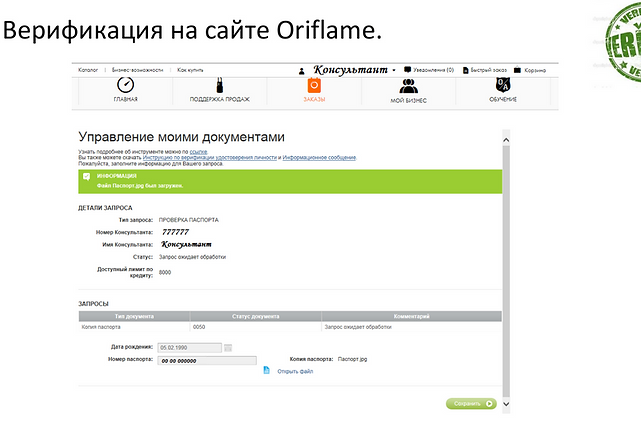Viewport: 641px width, 425px height.
Task: Click the quick order document icon
Action: click(x=465, y=70)
